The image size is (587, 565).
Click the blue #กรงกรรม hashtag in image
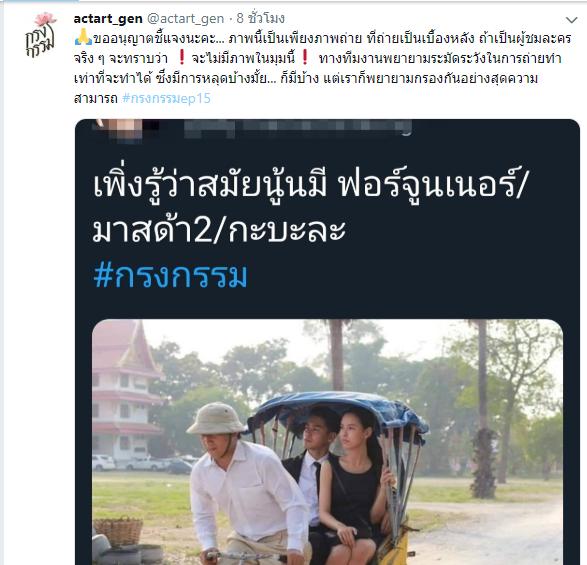click(170, 275)
